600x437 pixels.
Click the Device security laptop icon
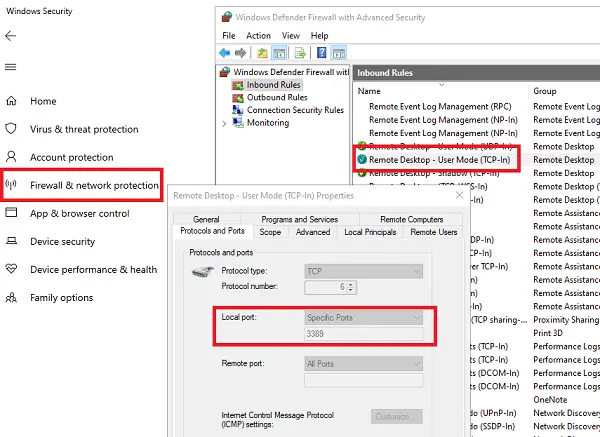(x=11, y=241)
